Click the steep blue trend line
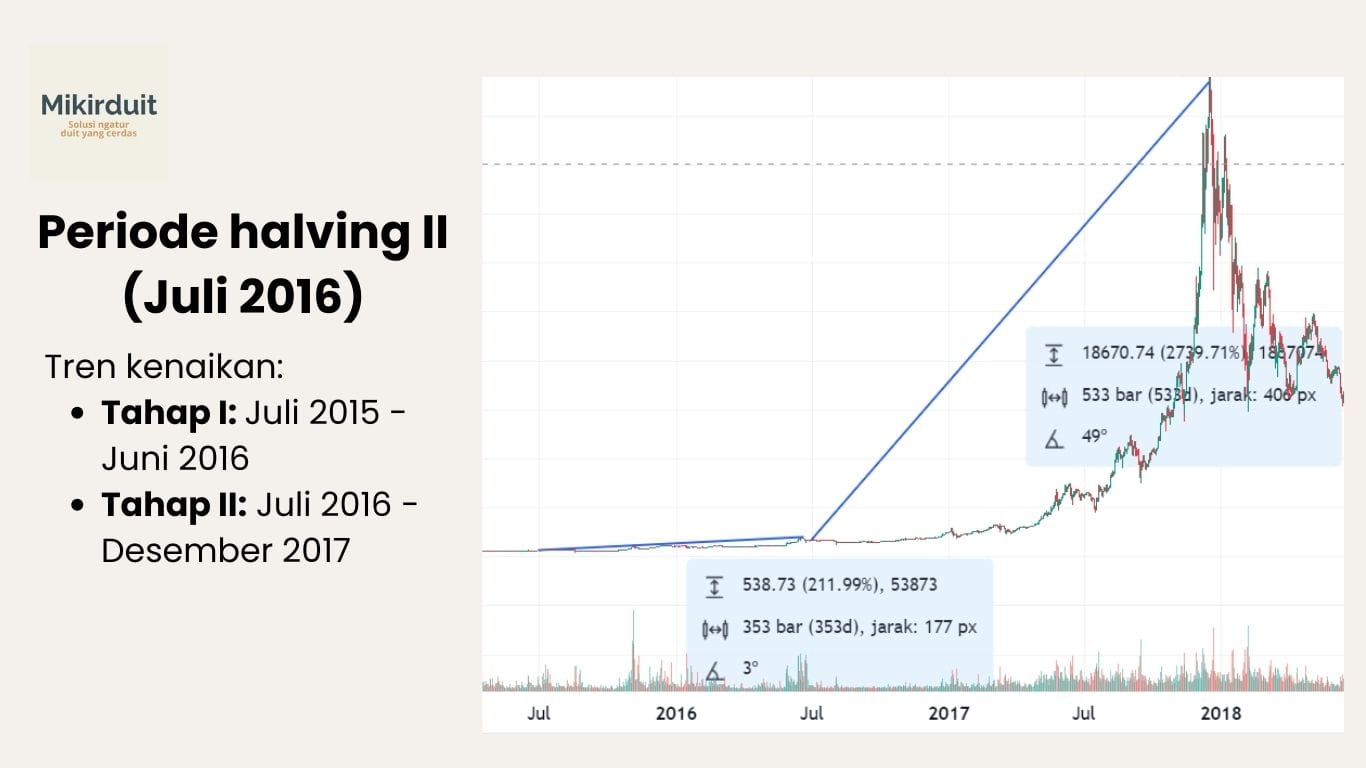The height and width of the screenshot is (768, 1366). (1010, 309)
